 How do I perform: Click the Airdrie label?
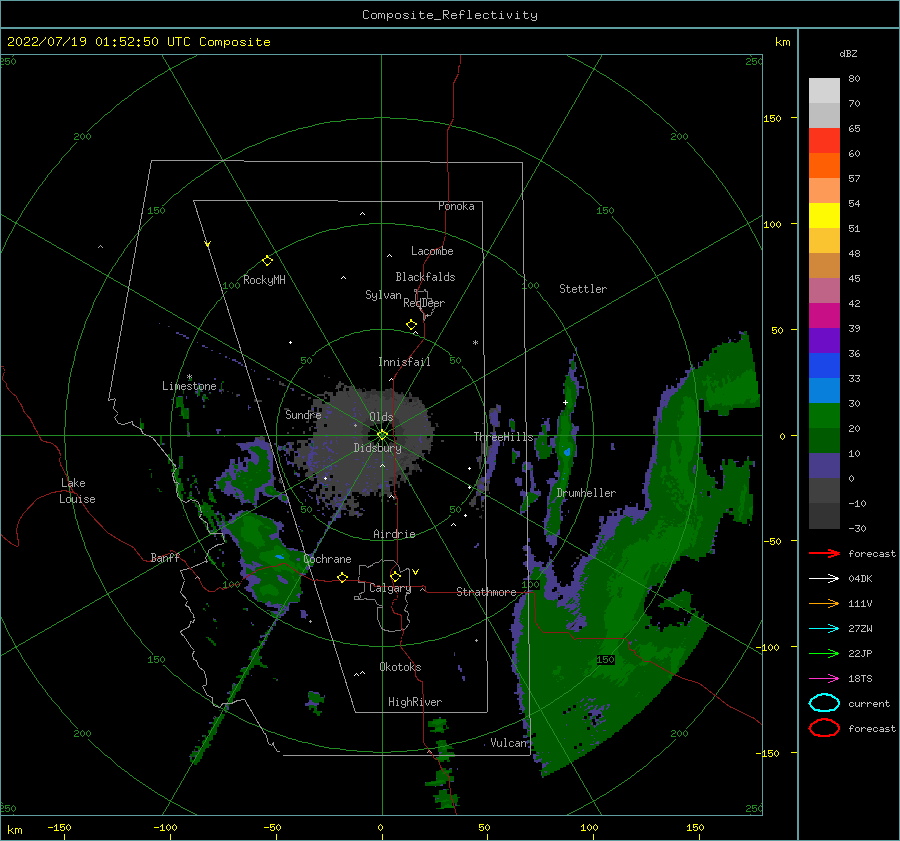coord(394,534)
